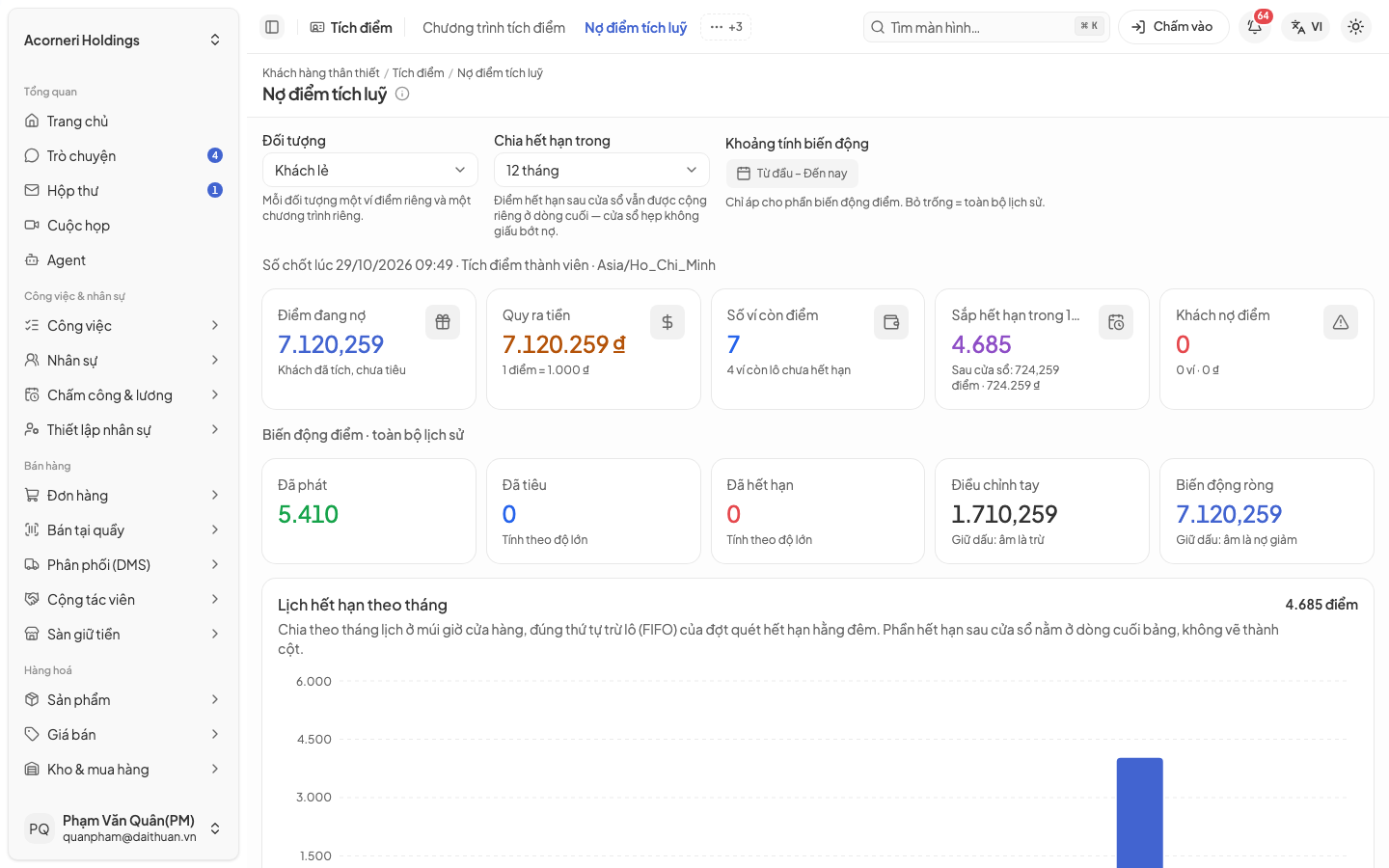The width and height of the screenshot is (1389, 868).
Task: Click the Chấm vào check-in button
Action: (1173, 27)
